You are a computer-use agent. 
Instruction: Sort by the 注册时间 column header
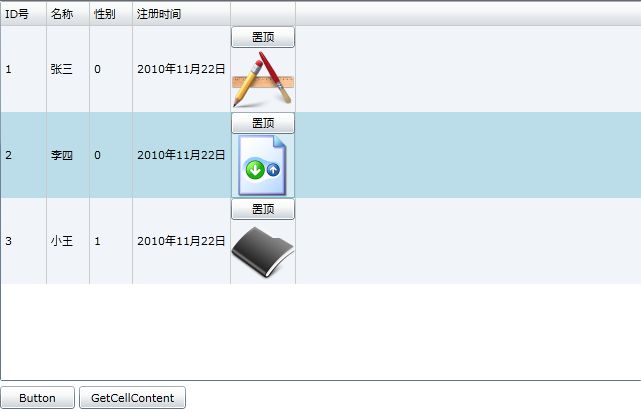(x=181, y=14)
